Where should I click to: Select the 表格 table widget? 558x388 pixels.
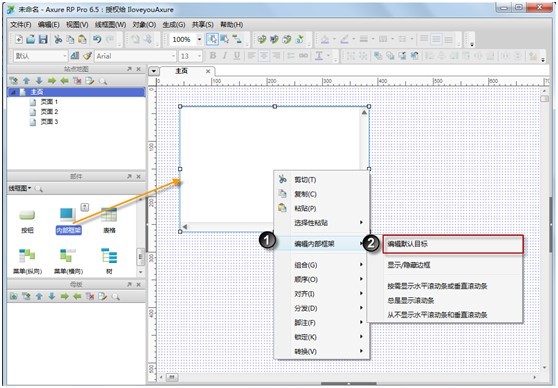tap(109, 221)
